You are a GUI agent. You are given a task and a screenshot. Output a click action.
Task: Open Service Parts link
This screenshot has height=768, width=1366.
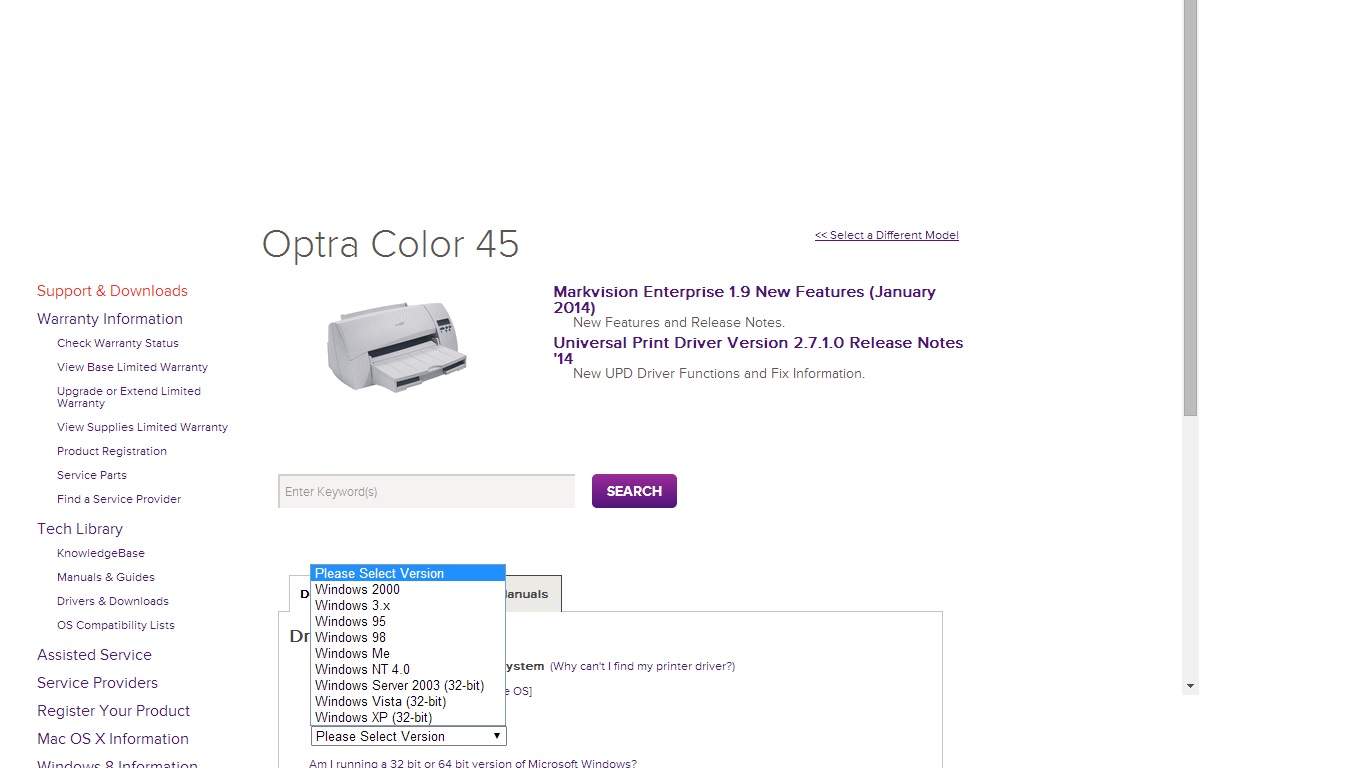pyautogui.click(x=92, y=475)
